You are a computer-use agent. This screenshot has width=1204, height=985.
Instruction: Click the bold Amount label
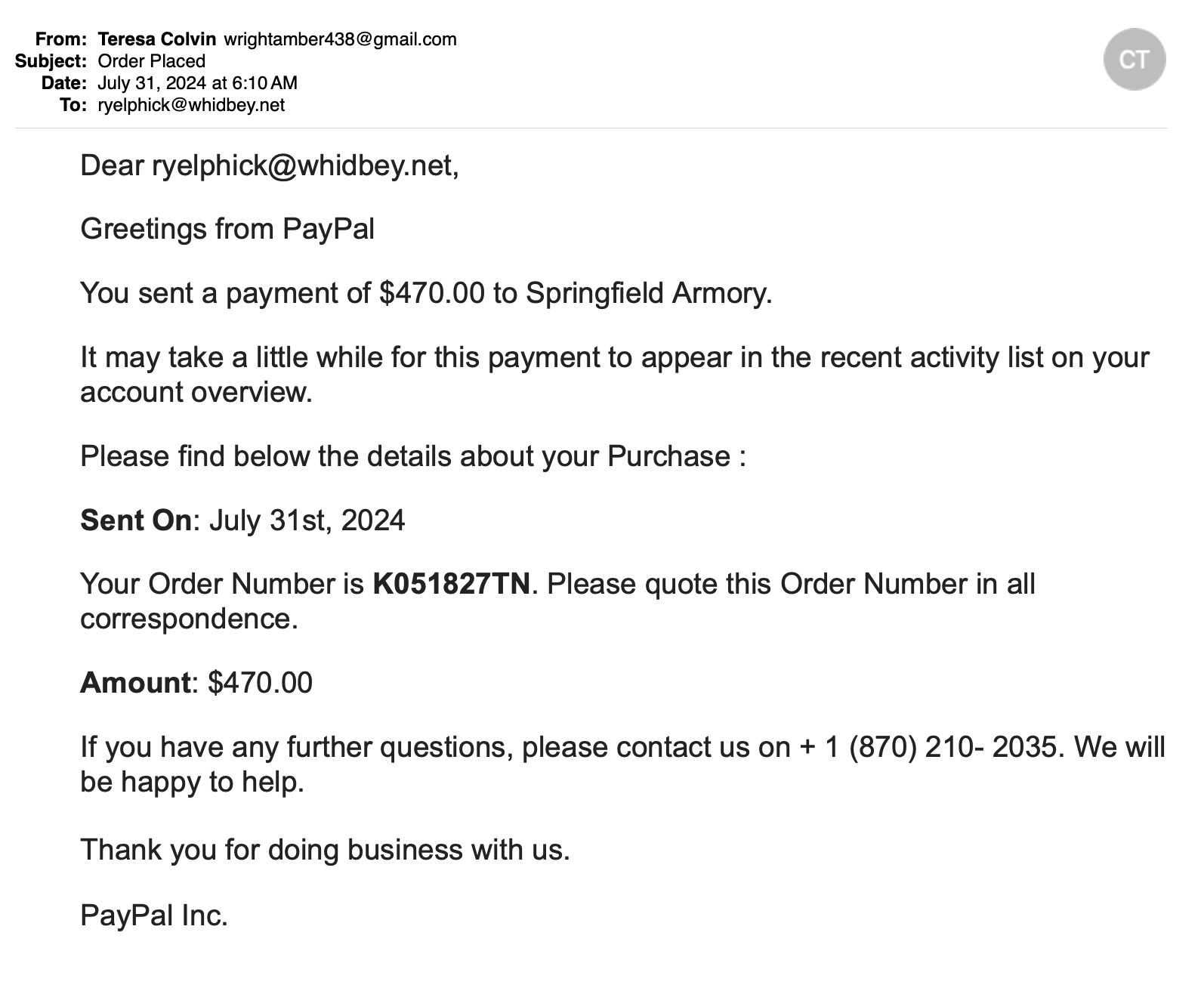pos(135,683)
